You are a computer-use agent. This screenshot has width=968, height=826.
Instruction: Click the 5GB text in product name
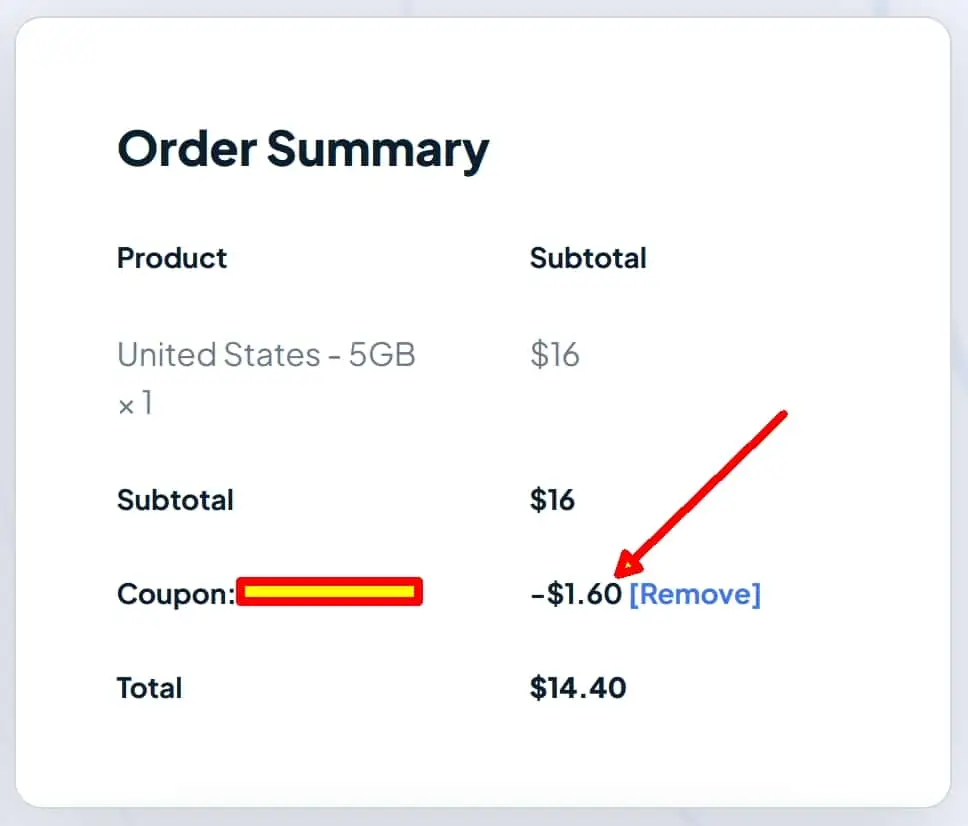coord(381,354)
